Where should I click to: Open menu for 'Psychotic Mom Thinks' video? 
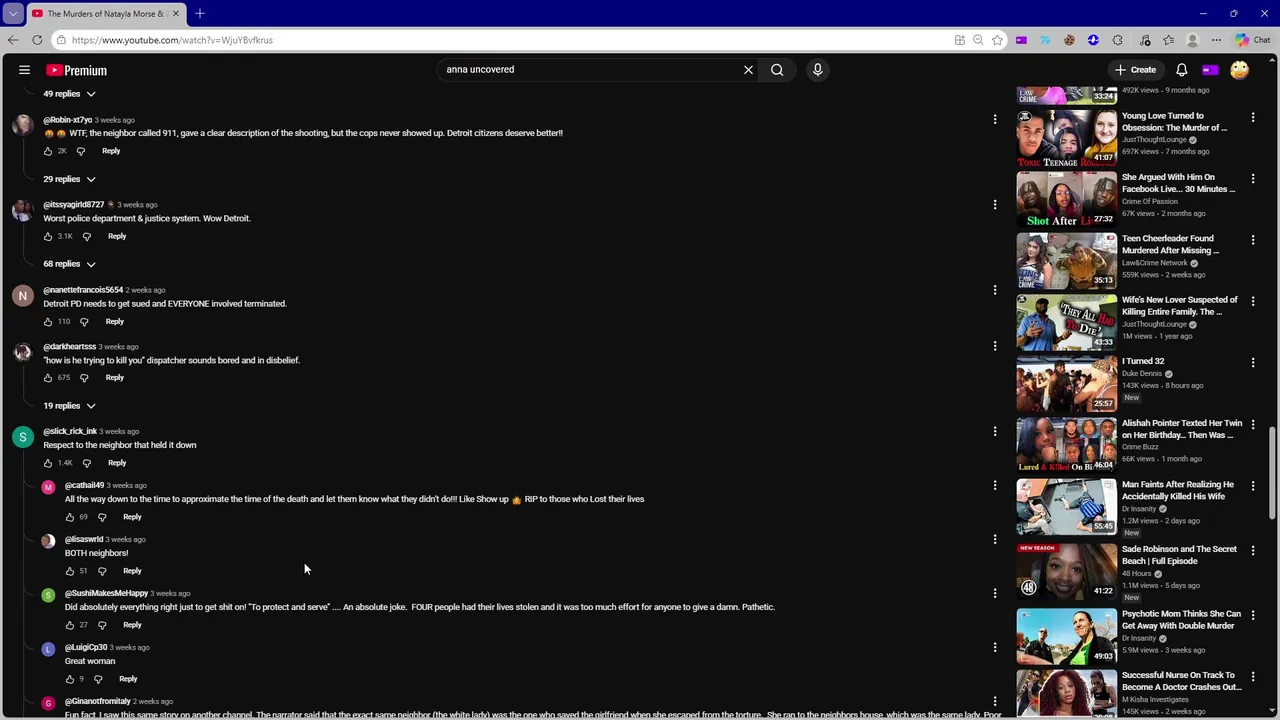(x=1252, y=615)
